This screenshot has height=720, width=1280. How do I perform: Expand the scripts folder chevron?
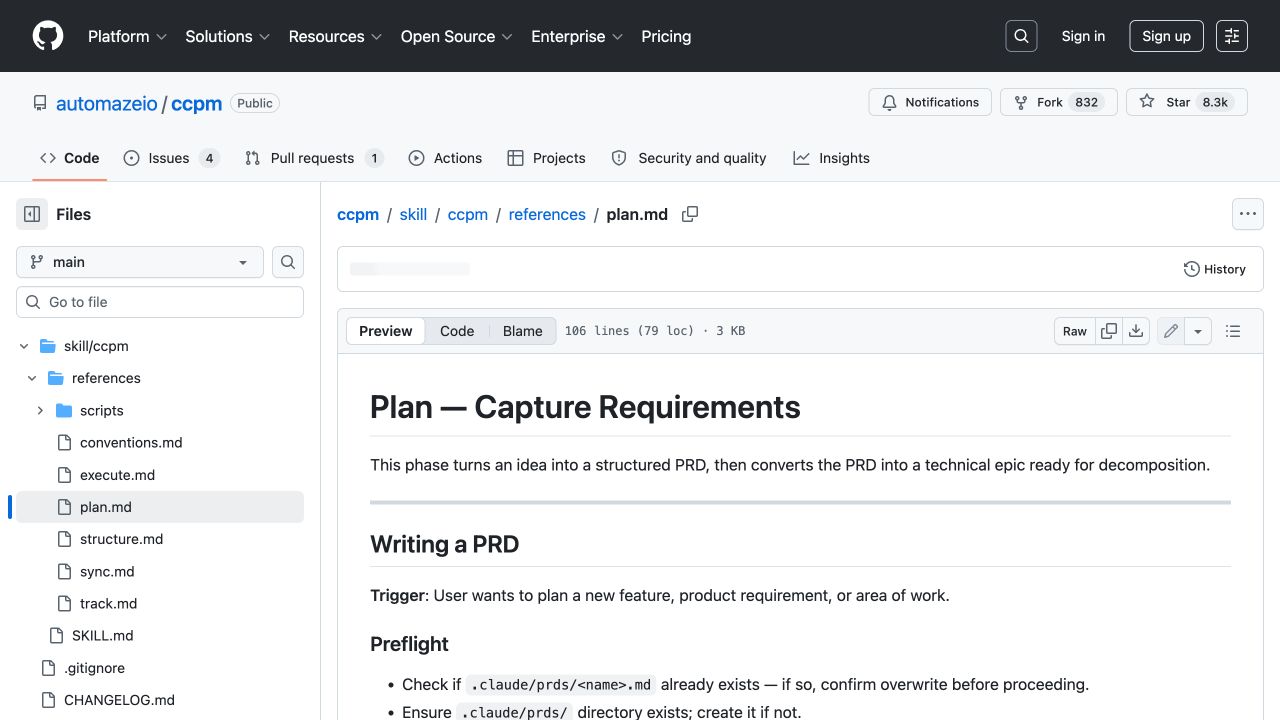point(40,410)
